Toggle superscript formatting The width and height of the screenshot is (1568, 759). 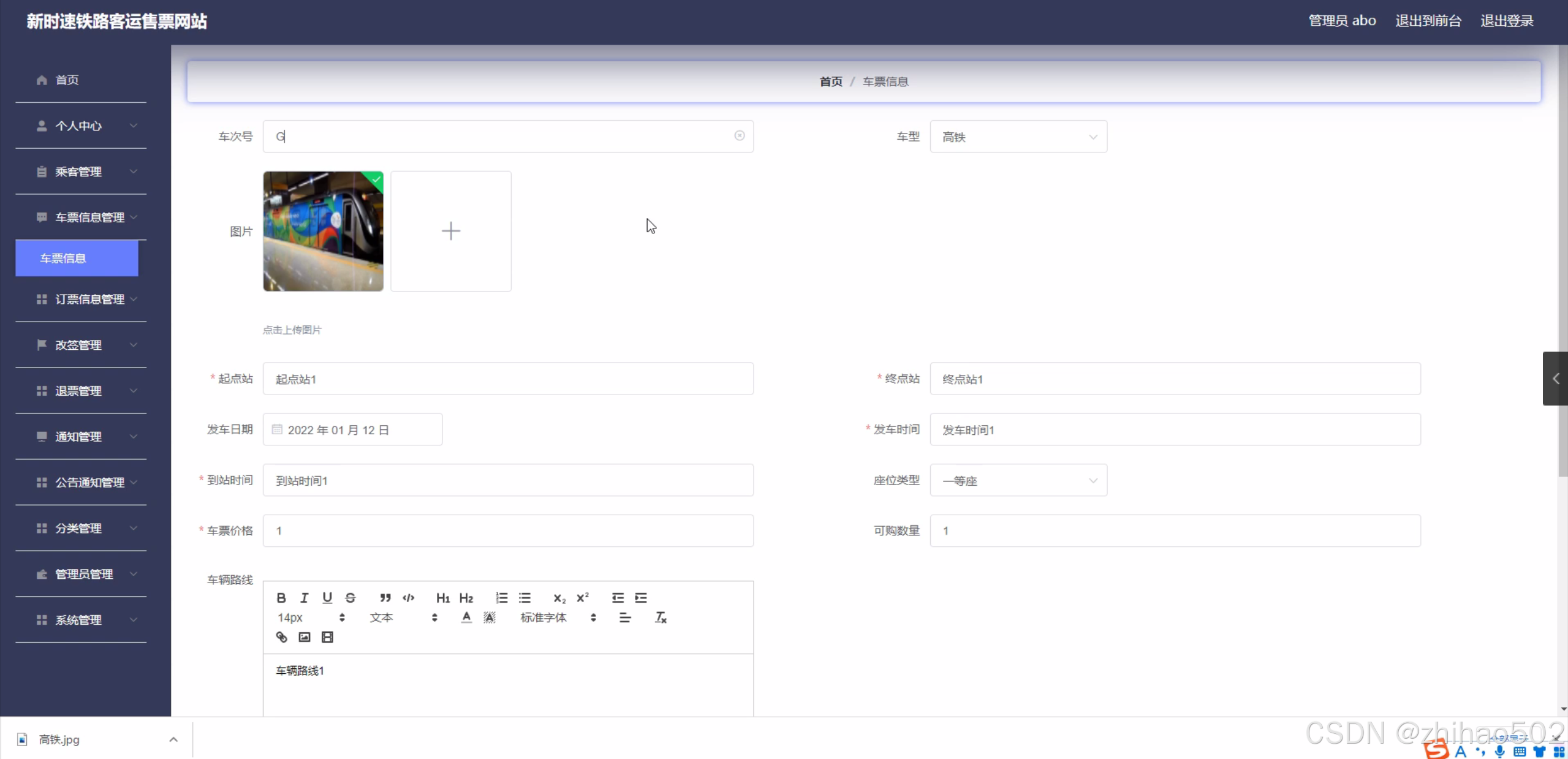click(582, 598)
